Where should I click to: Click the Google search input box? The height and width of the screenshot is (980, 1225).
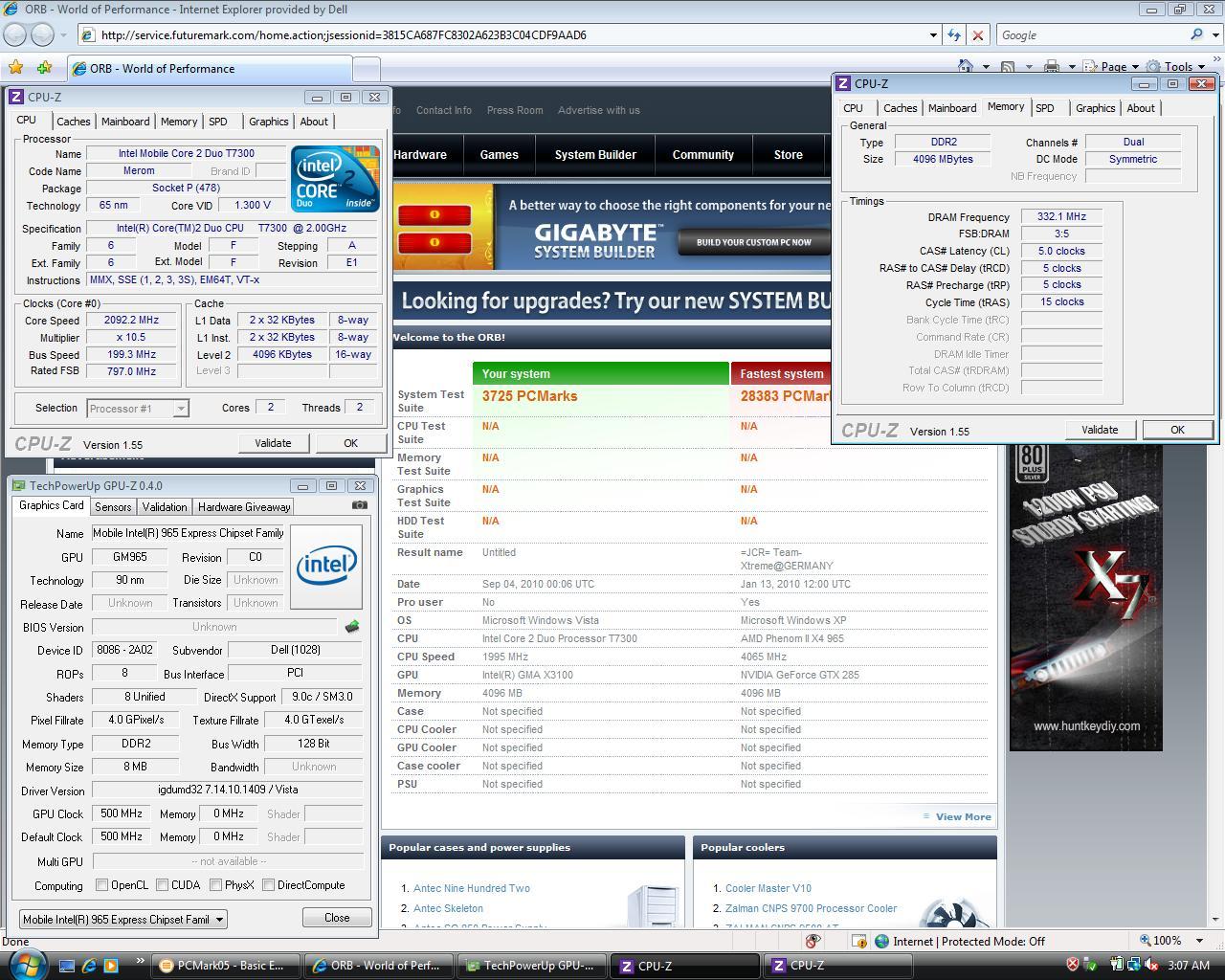[x=1091, y=34]
